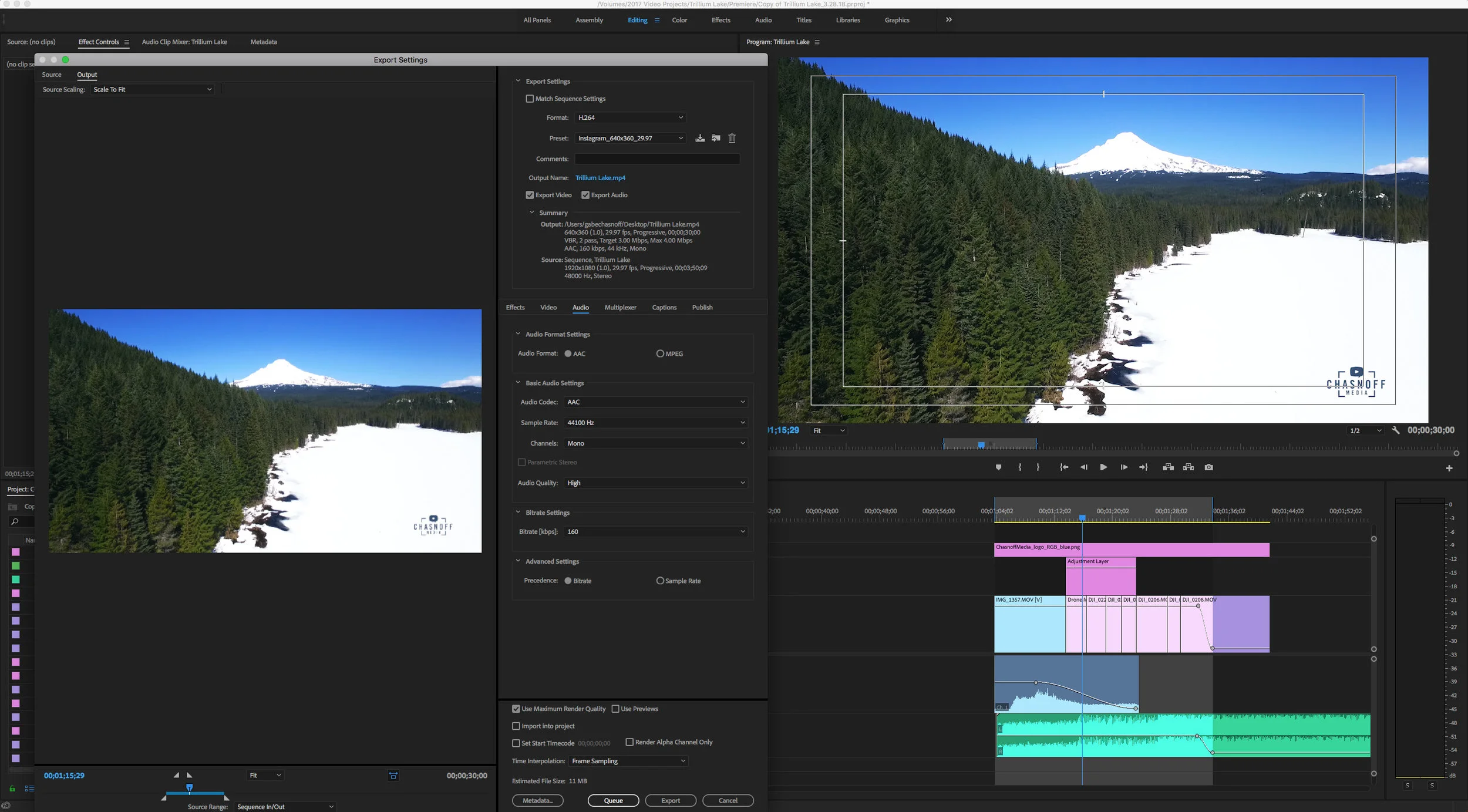1468x812 pixels.
Task: Select the IMG_1357.MOV clip on timeline
Action: 1030,624
